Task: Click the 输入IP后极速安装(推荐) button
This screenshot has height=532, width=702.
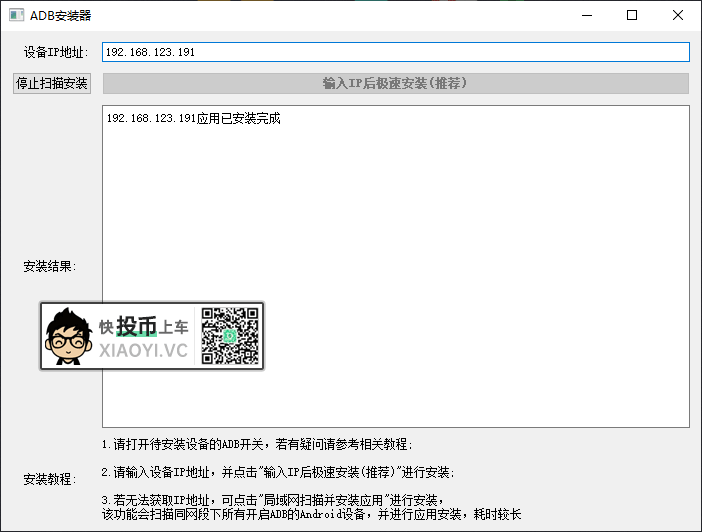Action: click(x=396, y=83)
